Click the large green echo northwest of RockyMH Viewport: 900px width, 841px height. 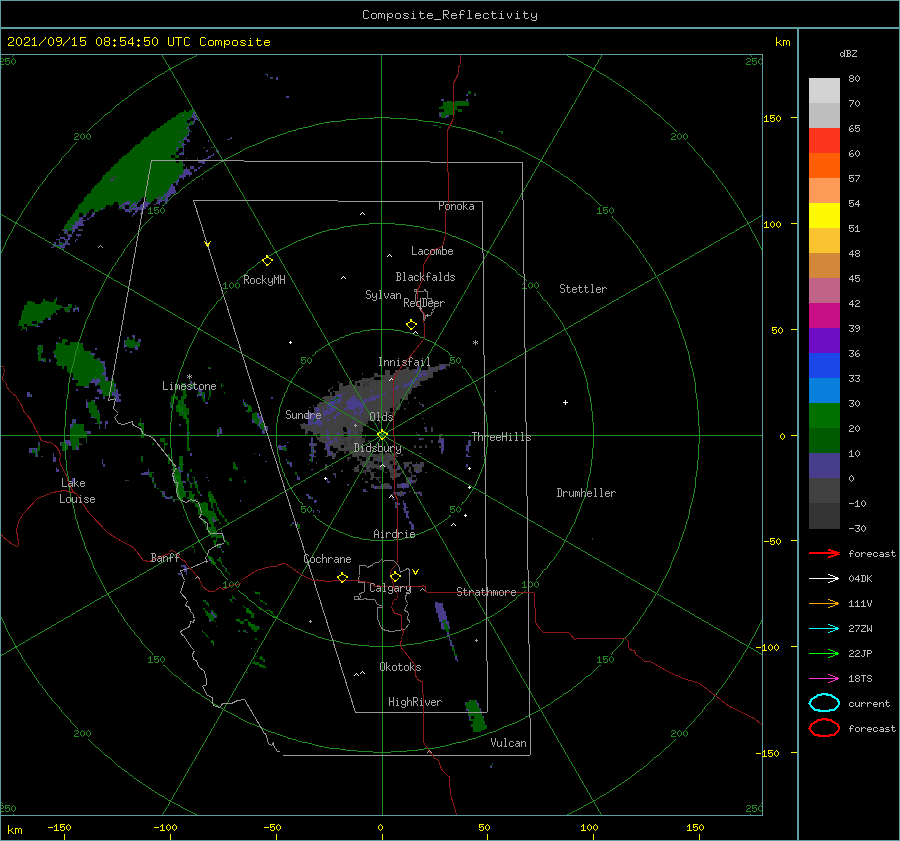pyautogui.click(x=133, y=172)
